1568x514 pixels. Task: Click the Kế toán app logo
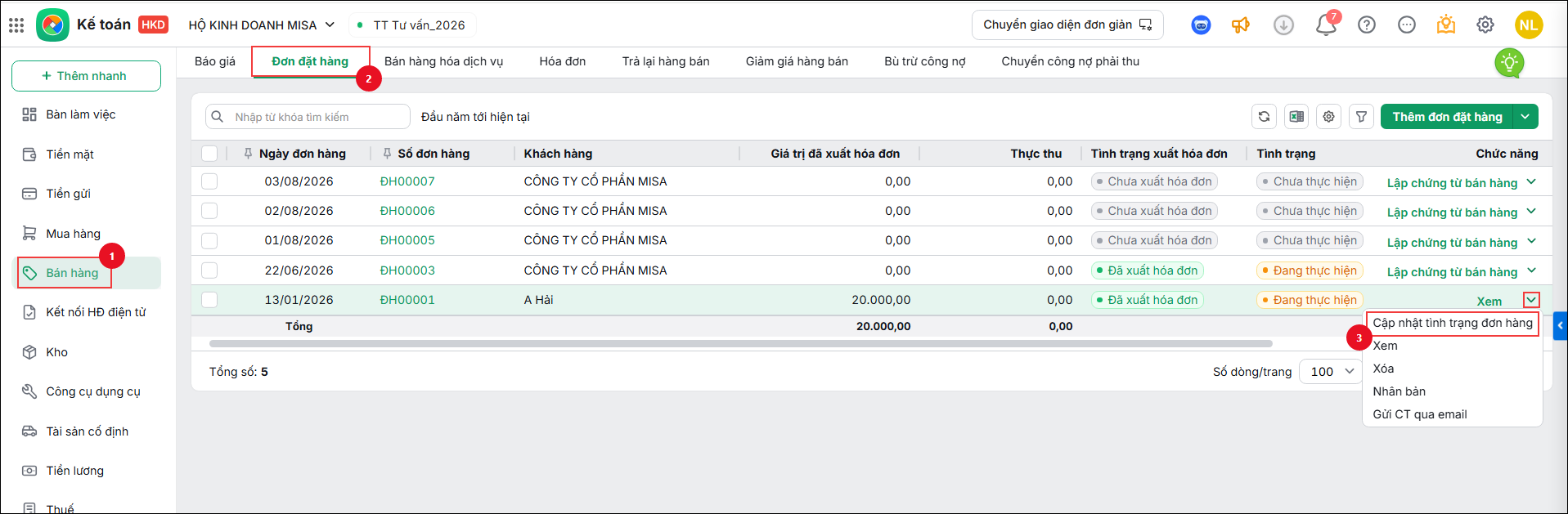pyautogui.click(x=52, y=25)
